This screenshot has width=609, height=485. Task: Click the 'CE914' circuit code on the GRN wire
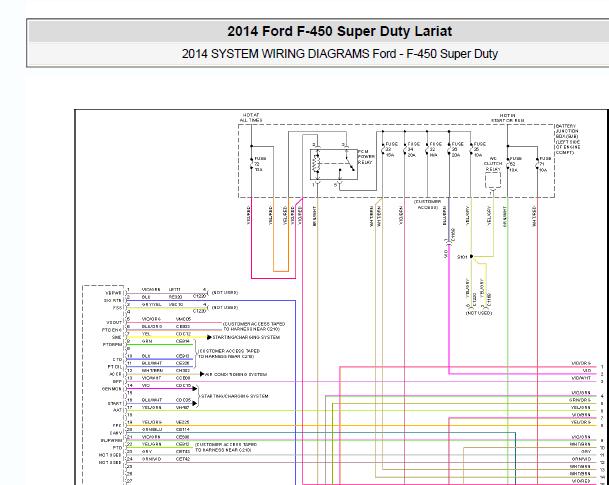click(x=183, y=341)
